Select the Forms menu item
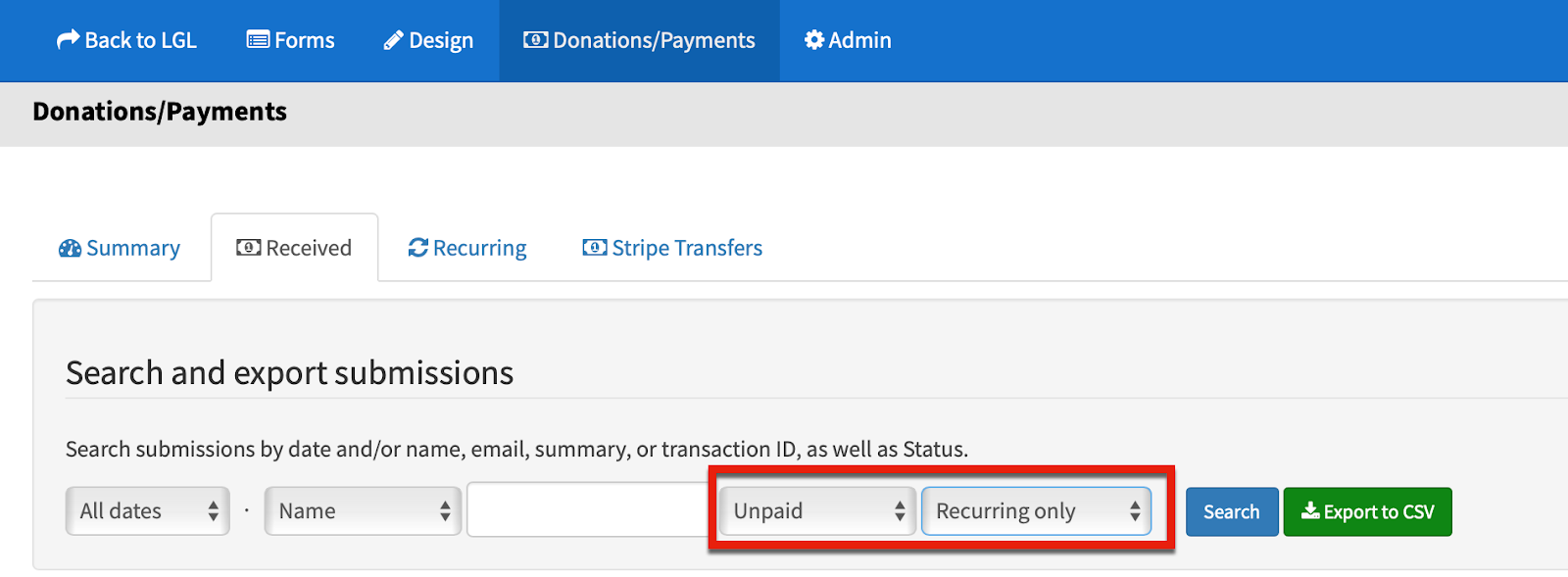Screen dimensions: 1568x577 tap(291, 40)
